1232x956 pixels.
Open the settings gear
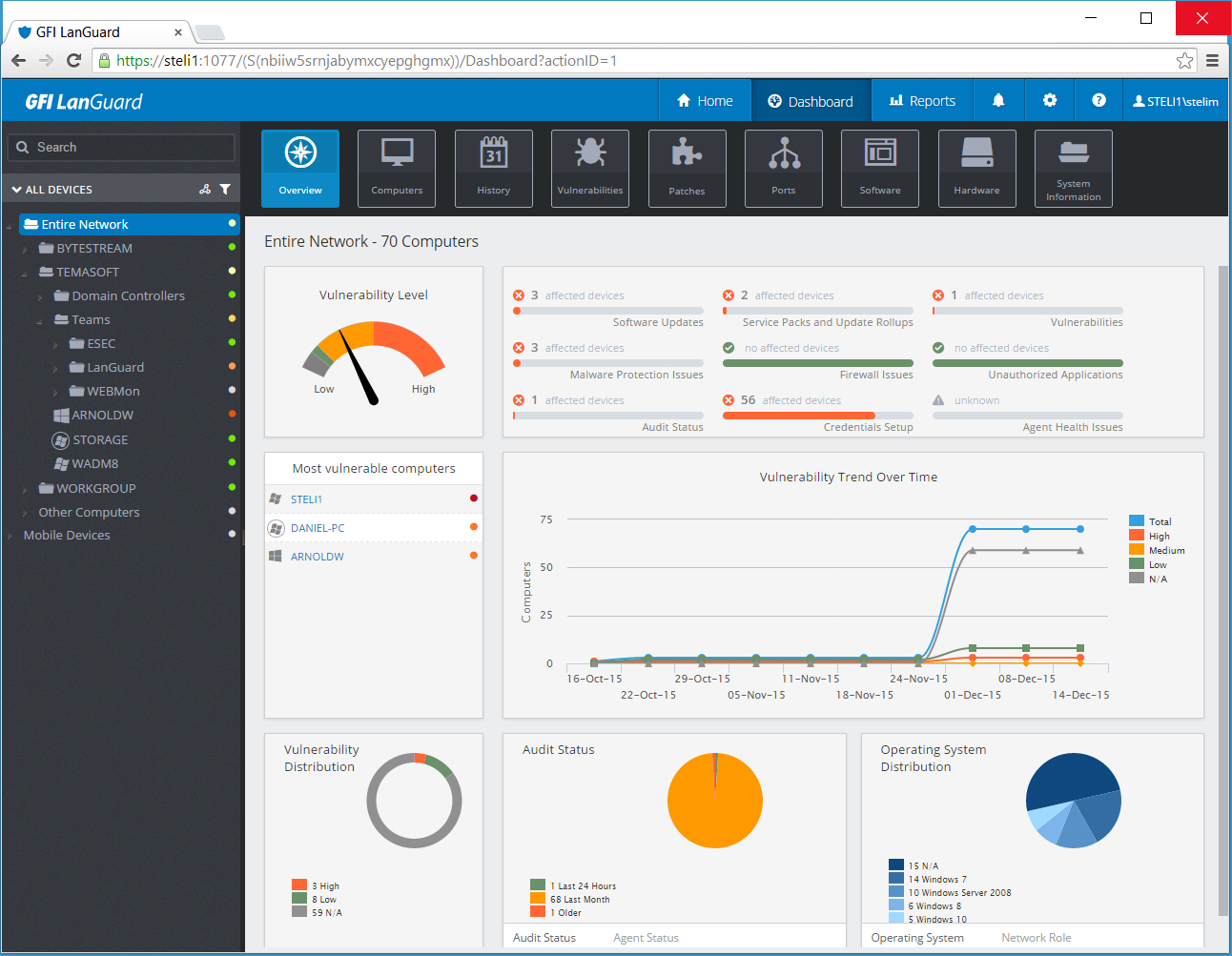click(x=1049, y=99)
